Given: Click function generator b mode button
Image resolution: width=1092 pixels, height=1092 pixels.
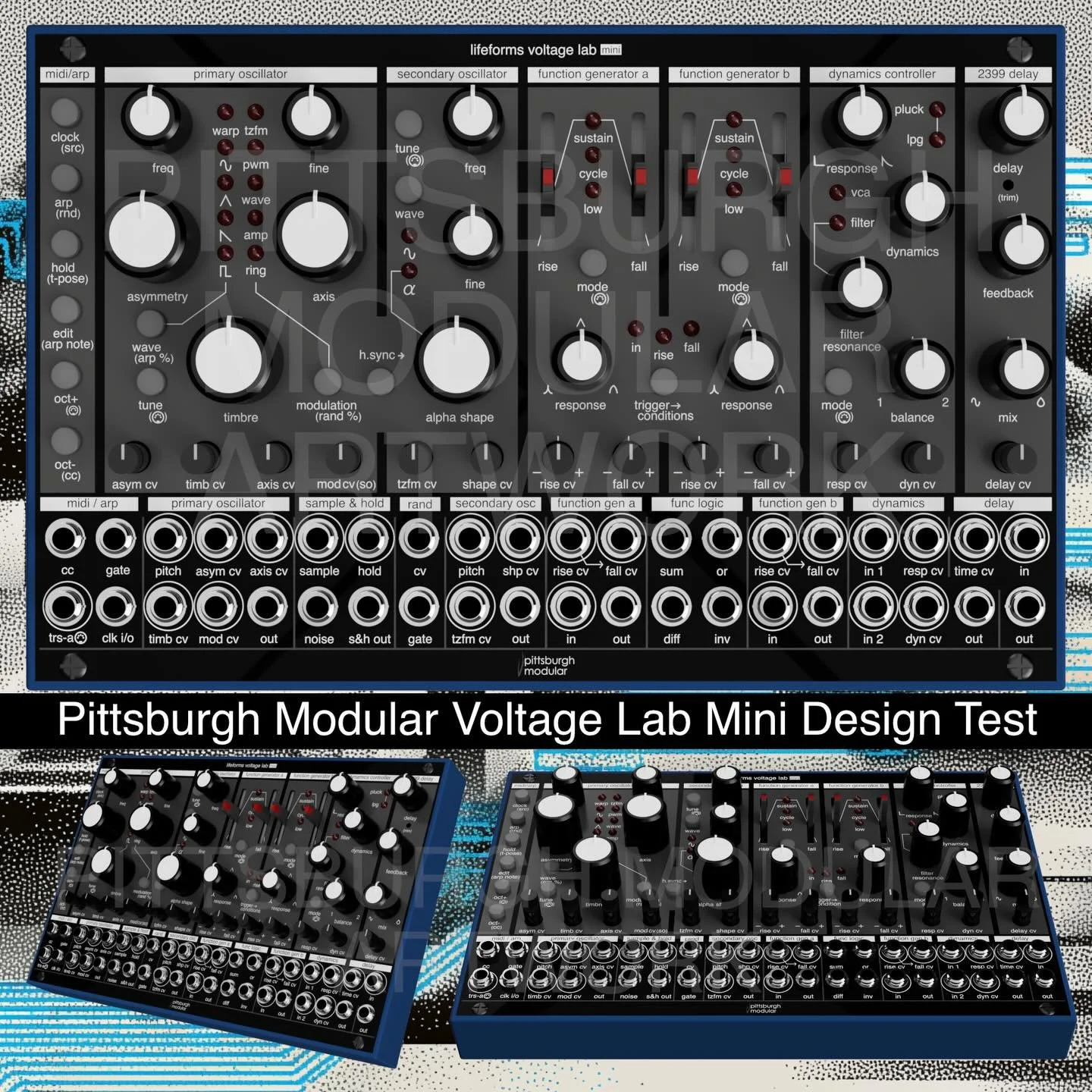Looking at the screenshot, I should click(x=733, y=262).
